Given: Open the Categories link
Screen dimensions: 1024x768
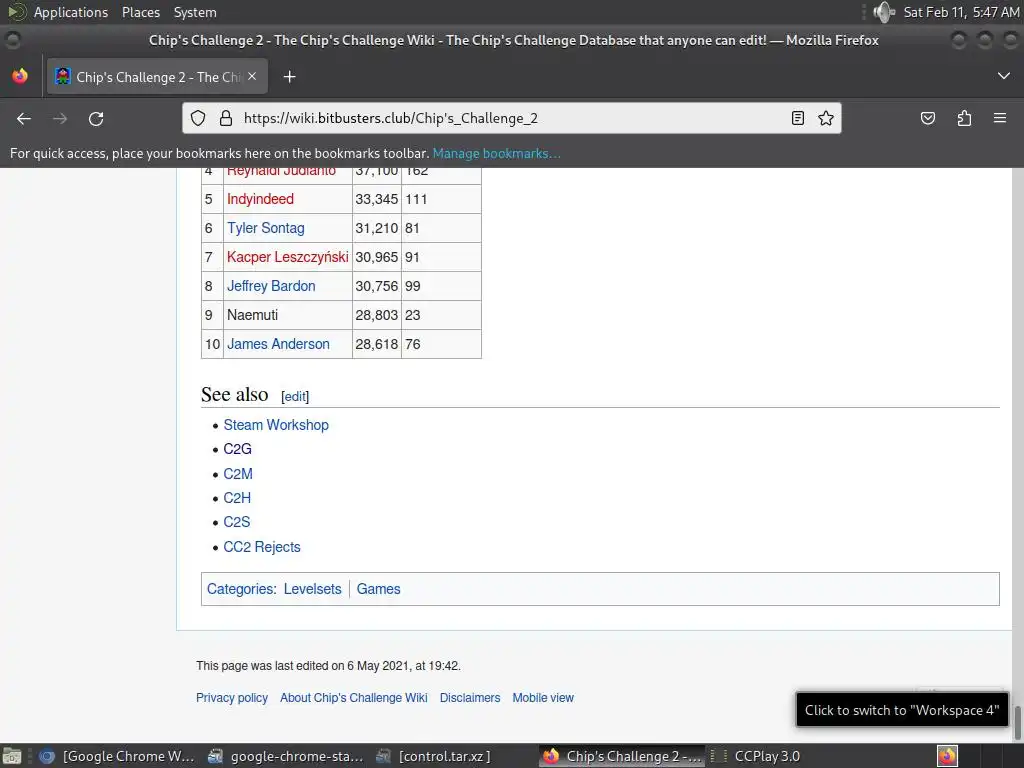Looking at the screenshot, I should [x=240, y=589].
